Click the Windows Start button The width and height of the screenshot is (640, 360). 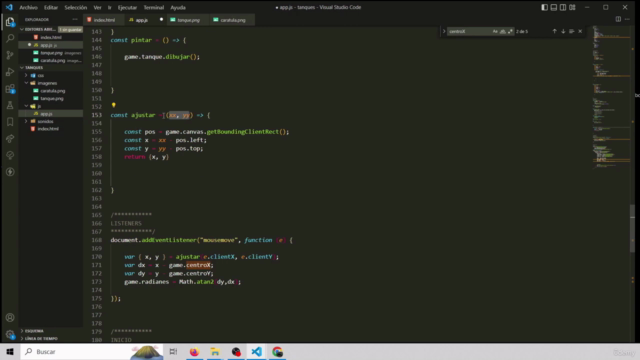click(10, 352)
